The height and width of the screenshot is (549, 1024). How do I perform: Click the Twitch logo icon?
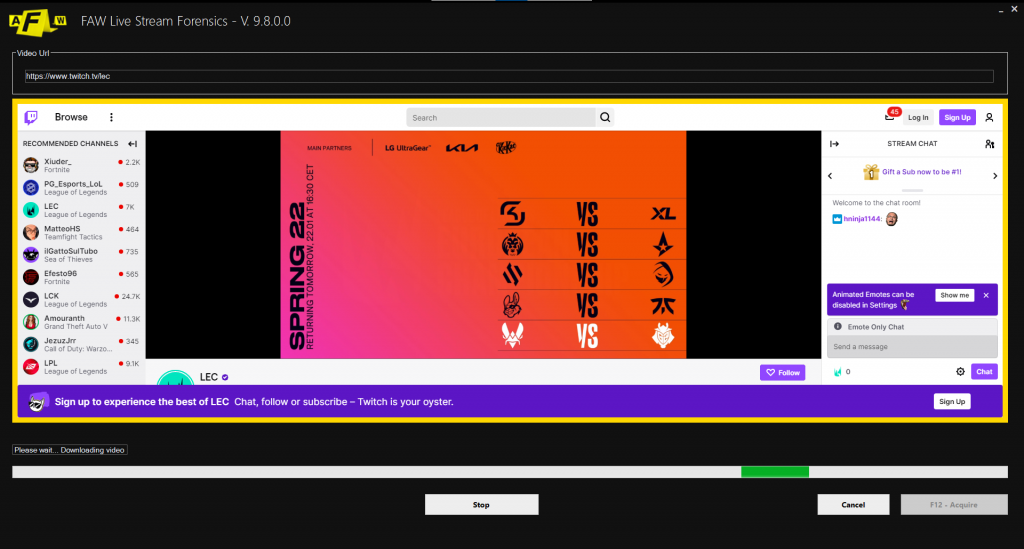pyautogui.click(x=31, y=117)
